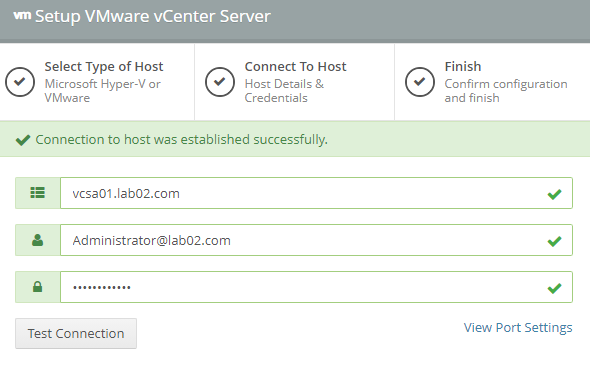This screenshot has width=590, height=370.
Task: Click the padlock icon beside password field
Action: [x=38, y=286]
